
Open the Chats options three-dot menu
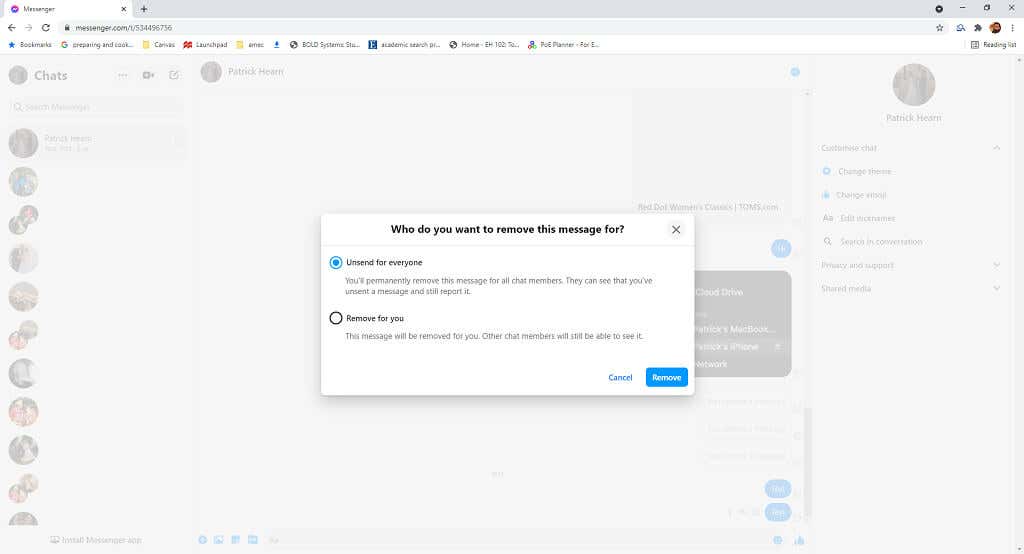tap(123, 75)
